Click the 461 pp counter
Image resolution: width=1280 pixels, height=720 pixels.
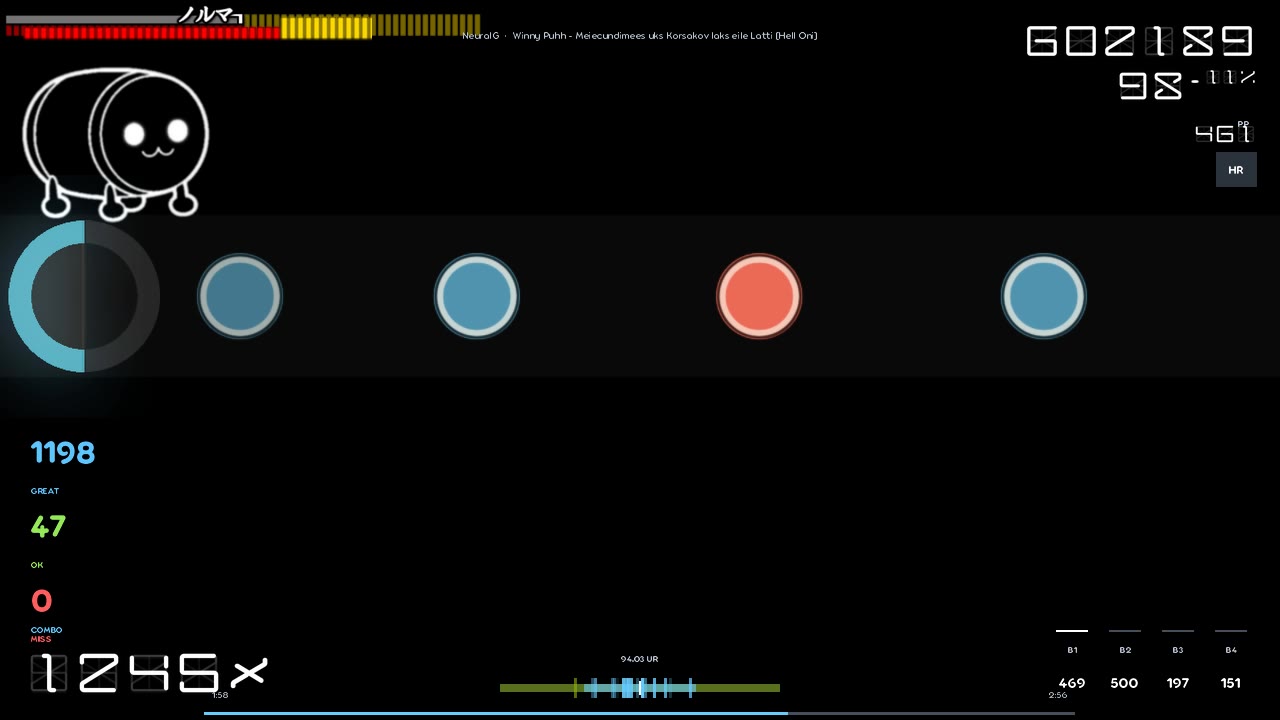tap(1223, 133)
